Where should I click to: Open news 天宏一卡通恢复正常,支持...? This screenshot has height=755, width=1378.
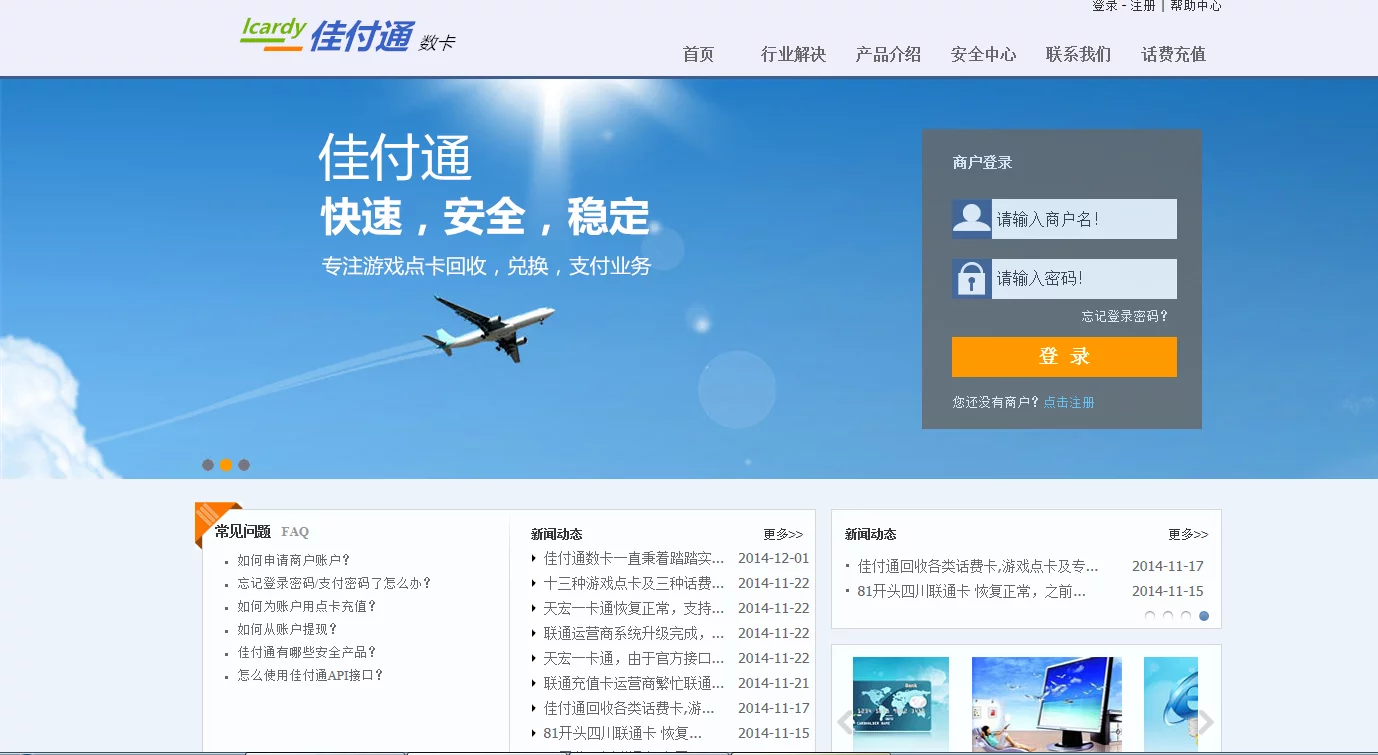634,608
